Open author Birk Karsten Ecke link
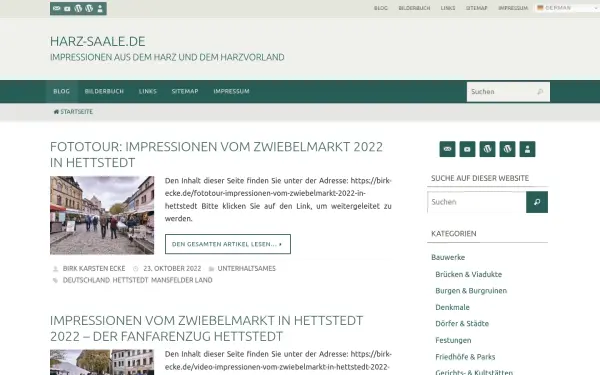Image resolution: width=600 pixels, height=375 pixels. point(94,269)
